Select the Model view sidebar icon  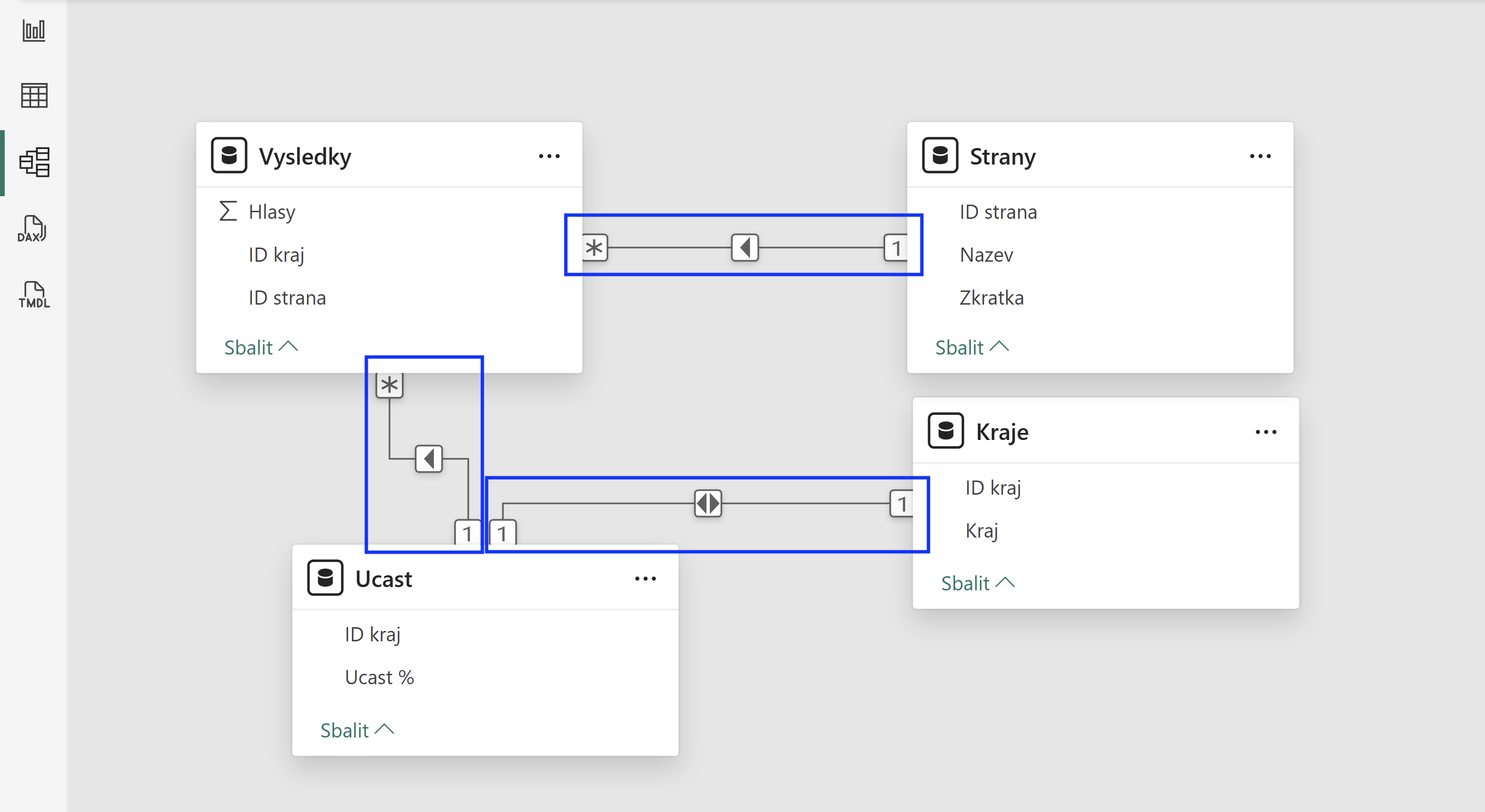34,162
